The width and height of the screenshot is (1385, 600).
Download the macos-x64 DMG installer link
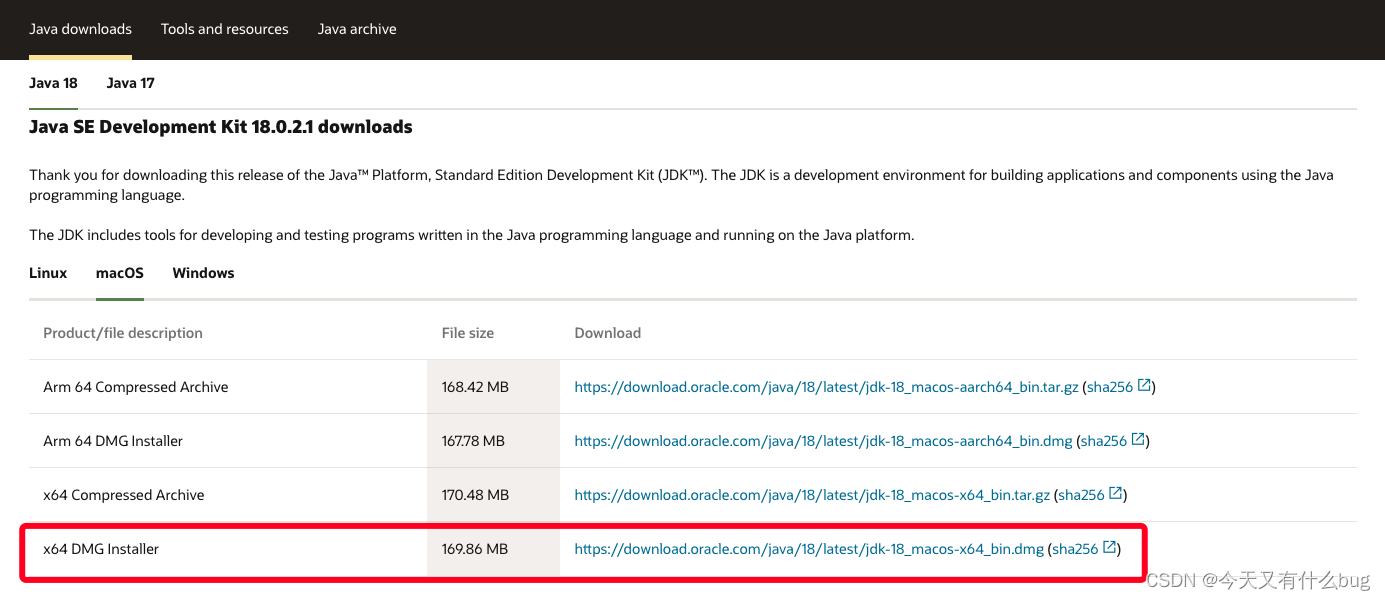809,549
